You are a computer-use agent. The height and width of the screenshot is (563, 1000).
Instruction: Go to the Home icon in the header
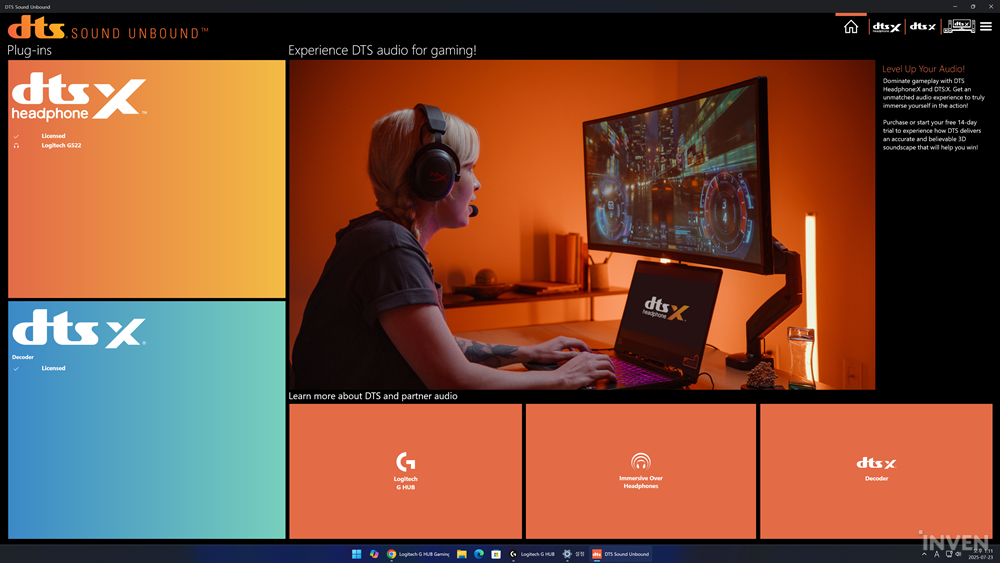851,27
